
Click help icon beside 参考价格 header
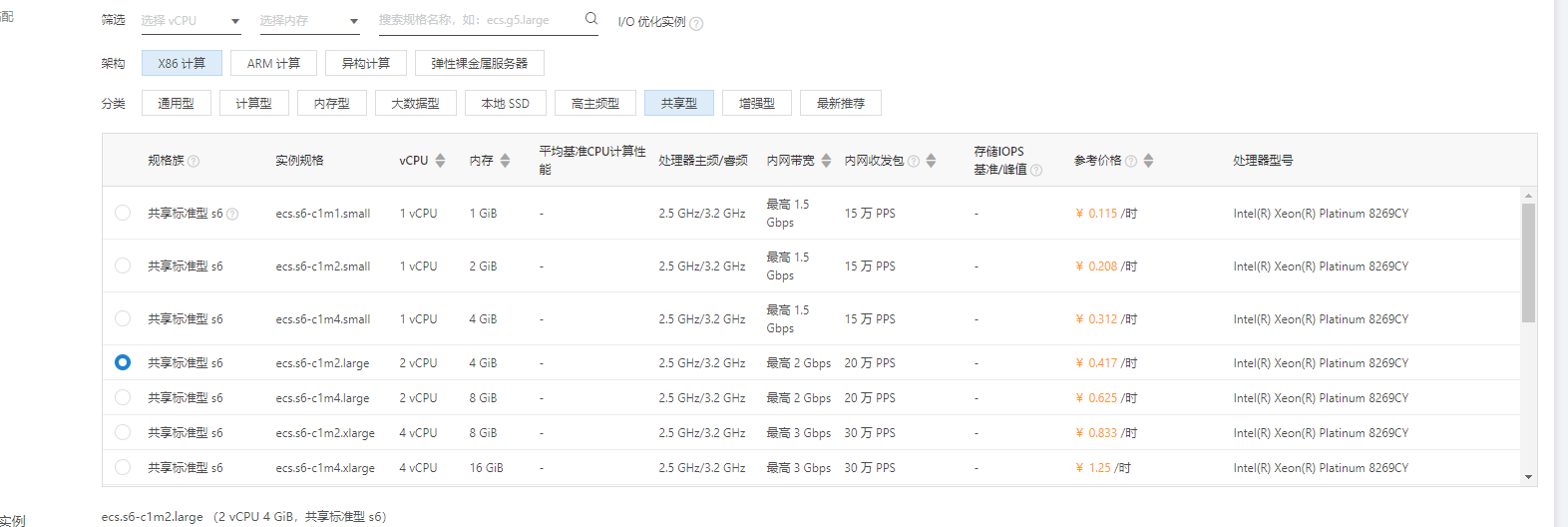(1131, 161)
